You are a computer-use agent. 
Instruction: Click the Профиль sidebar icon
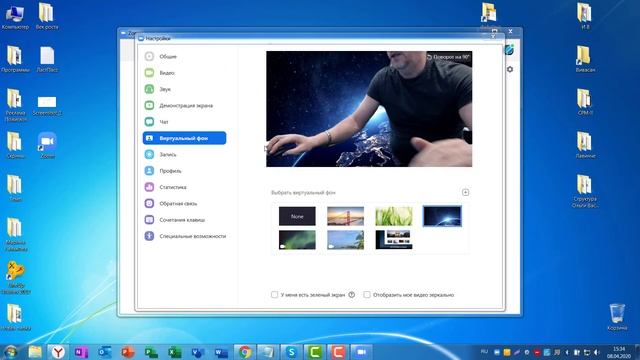pyautogui.click(x=149, y=171)
